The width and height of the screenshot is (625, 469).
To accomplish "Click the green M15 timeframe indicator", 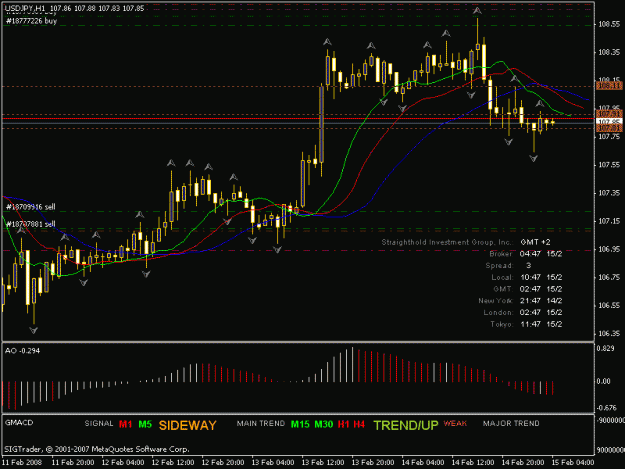I will tap(300, 424).
